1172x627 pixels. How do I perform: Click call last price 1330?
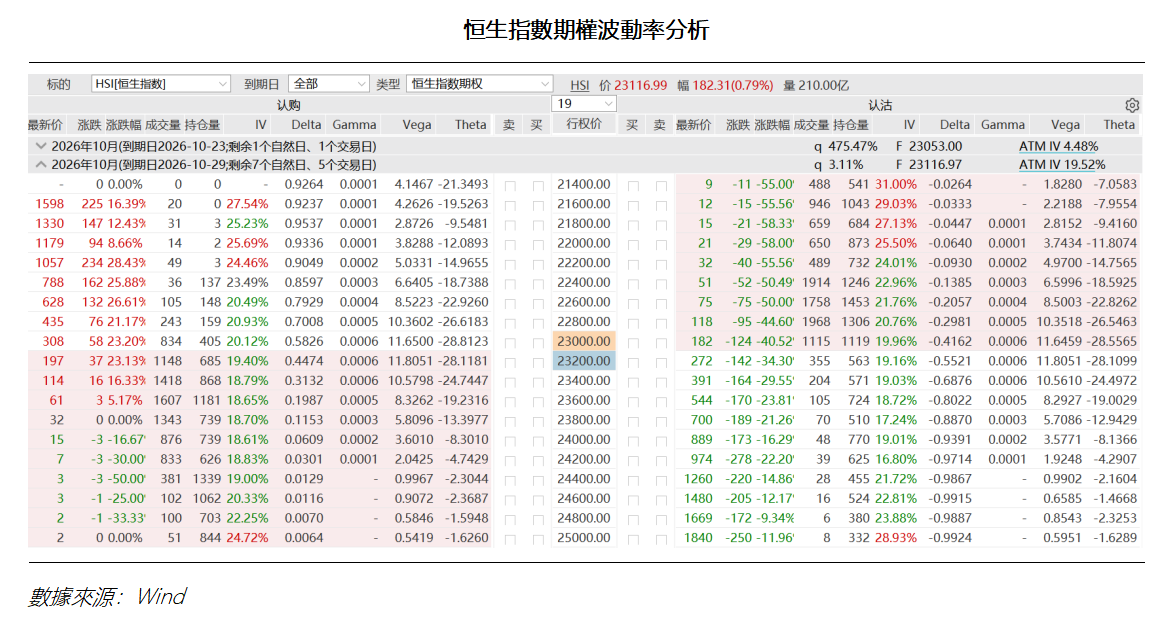(49, 223)
